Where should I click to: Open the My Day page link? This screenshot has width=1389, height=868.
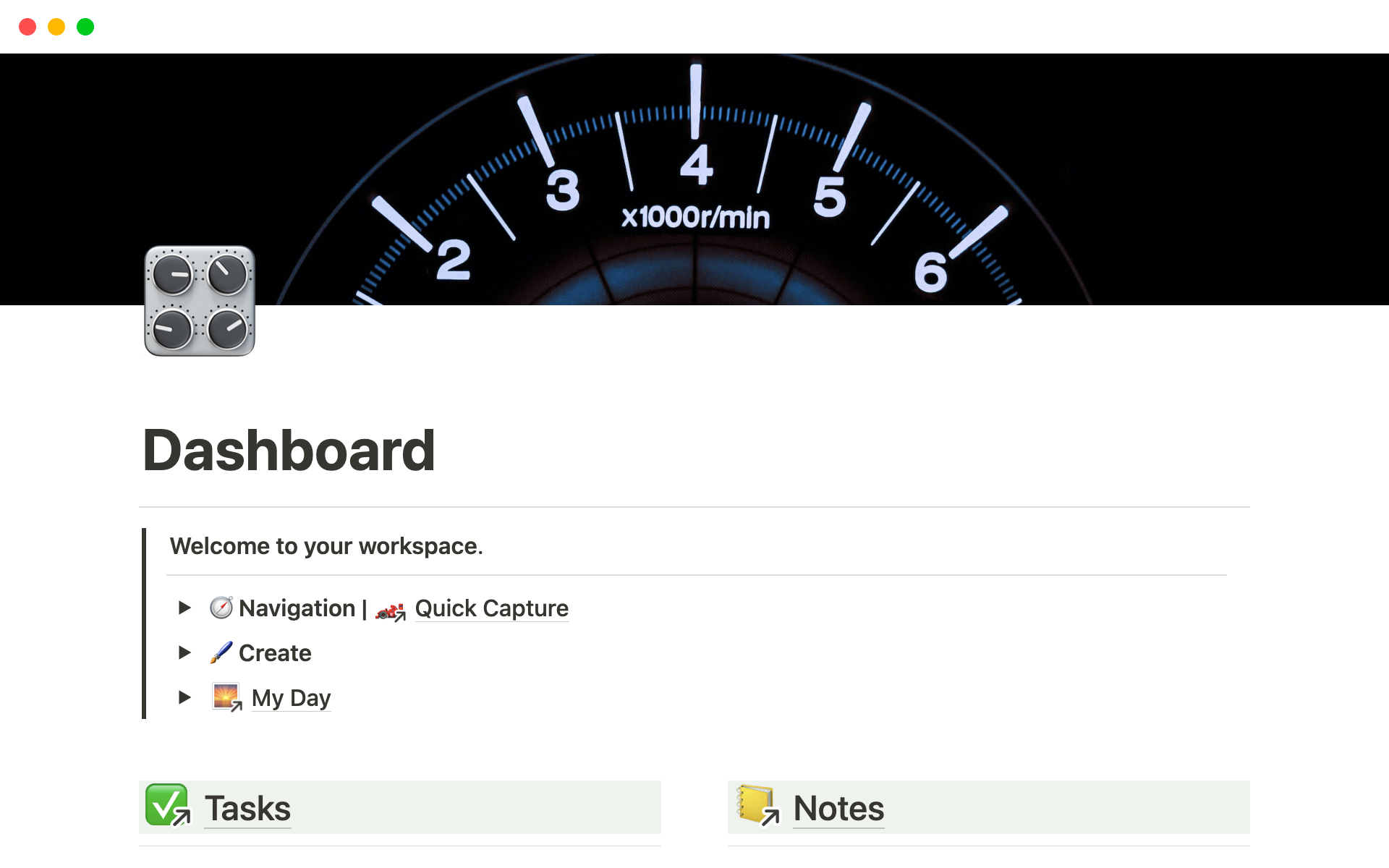point(291,698)
